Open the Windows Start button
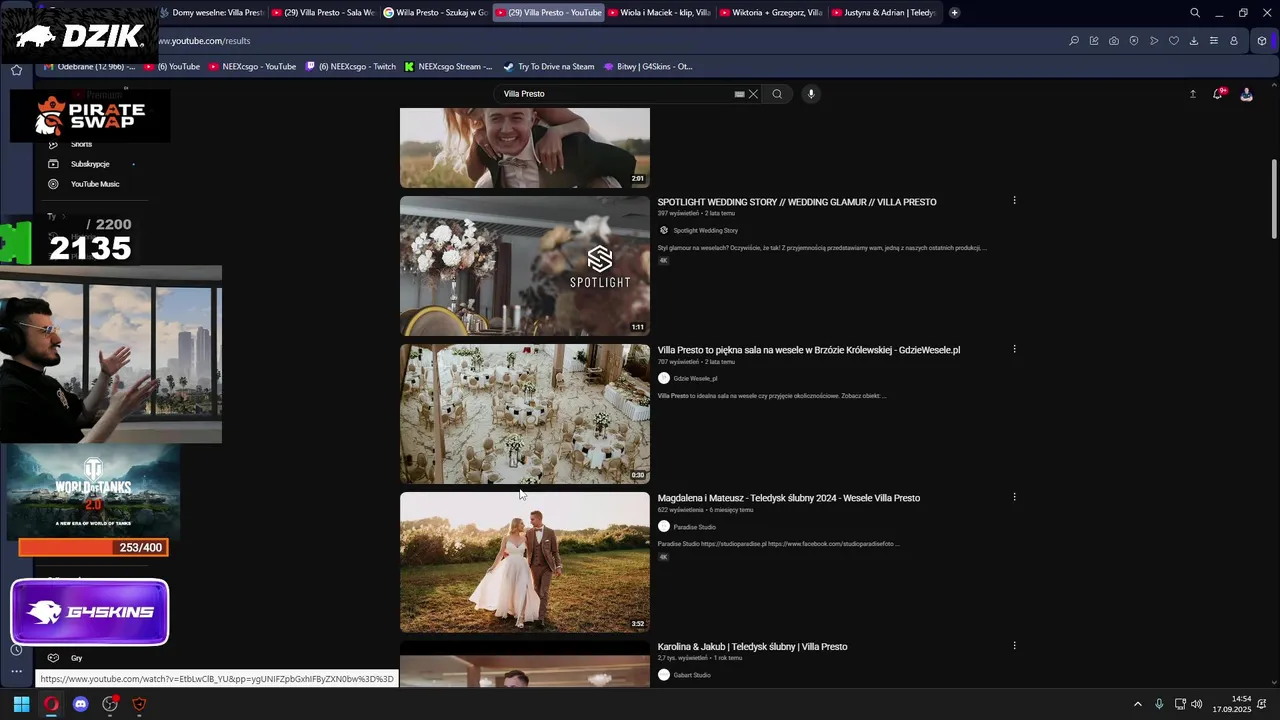The height and width of the screenshot is (720, 1280). coord(21,704)
